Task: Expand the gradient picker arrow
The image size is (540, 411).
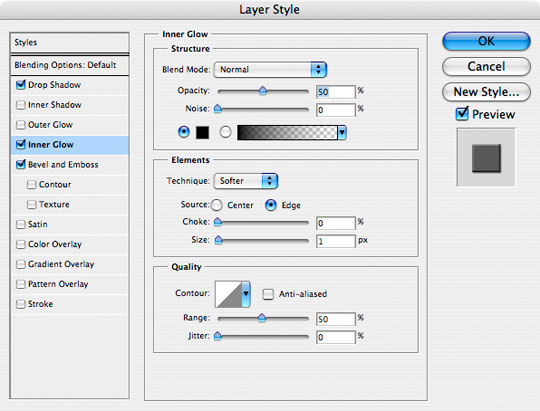Action: pyautogui.click(x=342, y=133)
